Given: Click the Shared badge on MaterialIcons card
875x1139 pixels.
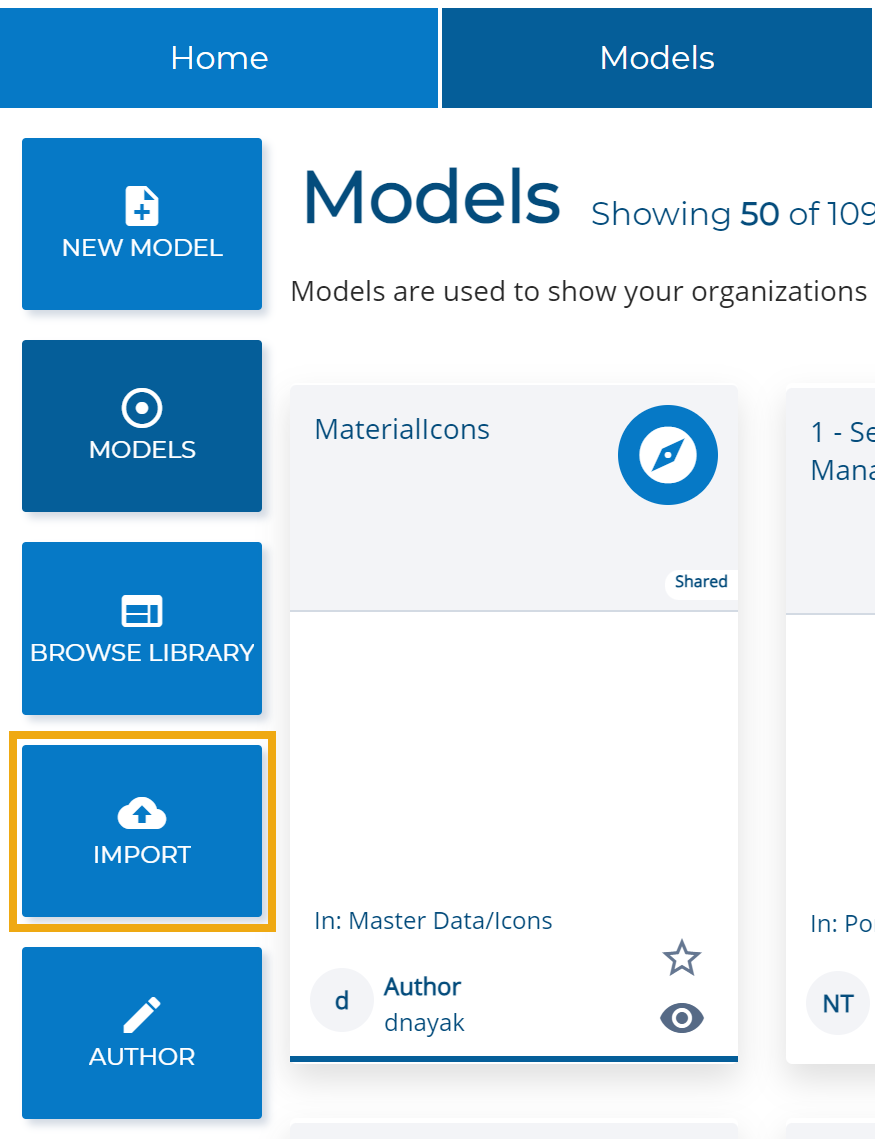Looking at the screenshot, I should 700,582.
